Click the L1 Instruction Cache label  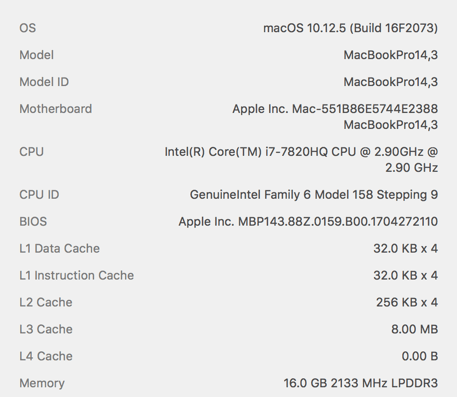(76, 276)
